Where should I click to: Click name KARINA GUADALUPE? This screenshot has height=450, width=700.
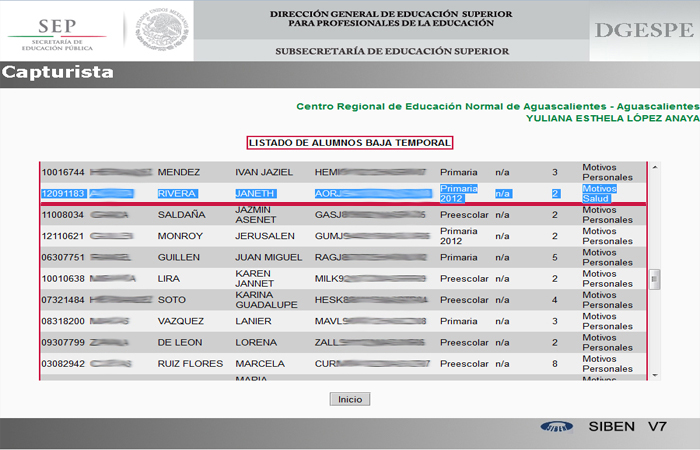pos(266,300)
